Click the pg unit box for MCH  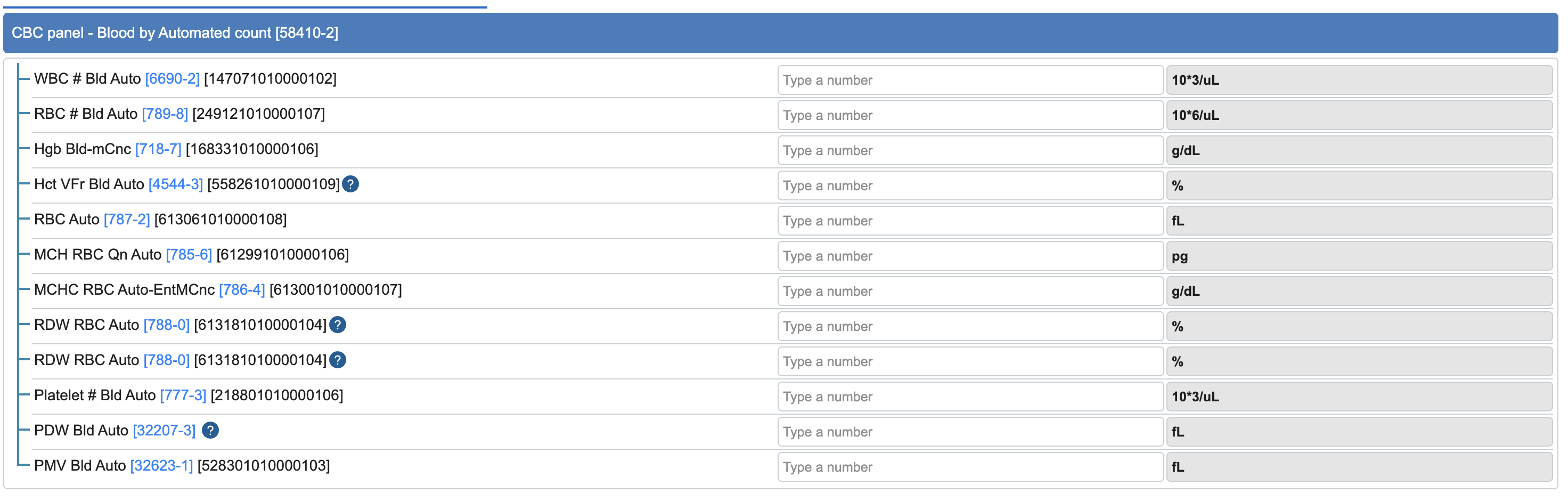click(1358, 256)
